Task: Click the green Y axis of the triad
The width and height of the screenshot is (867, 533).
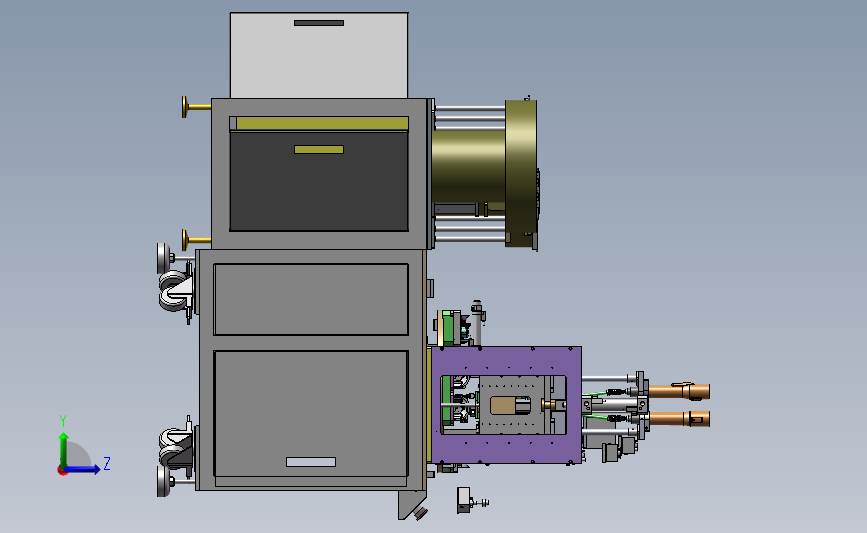Action: point(63,449)
